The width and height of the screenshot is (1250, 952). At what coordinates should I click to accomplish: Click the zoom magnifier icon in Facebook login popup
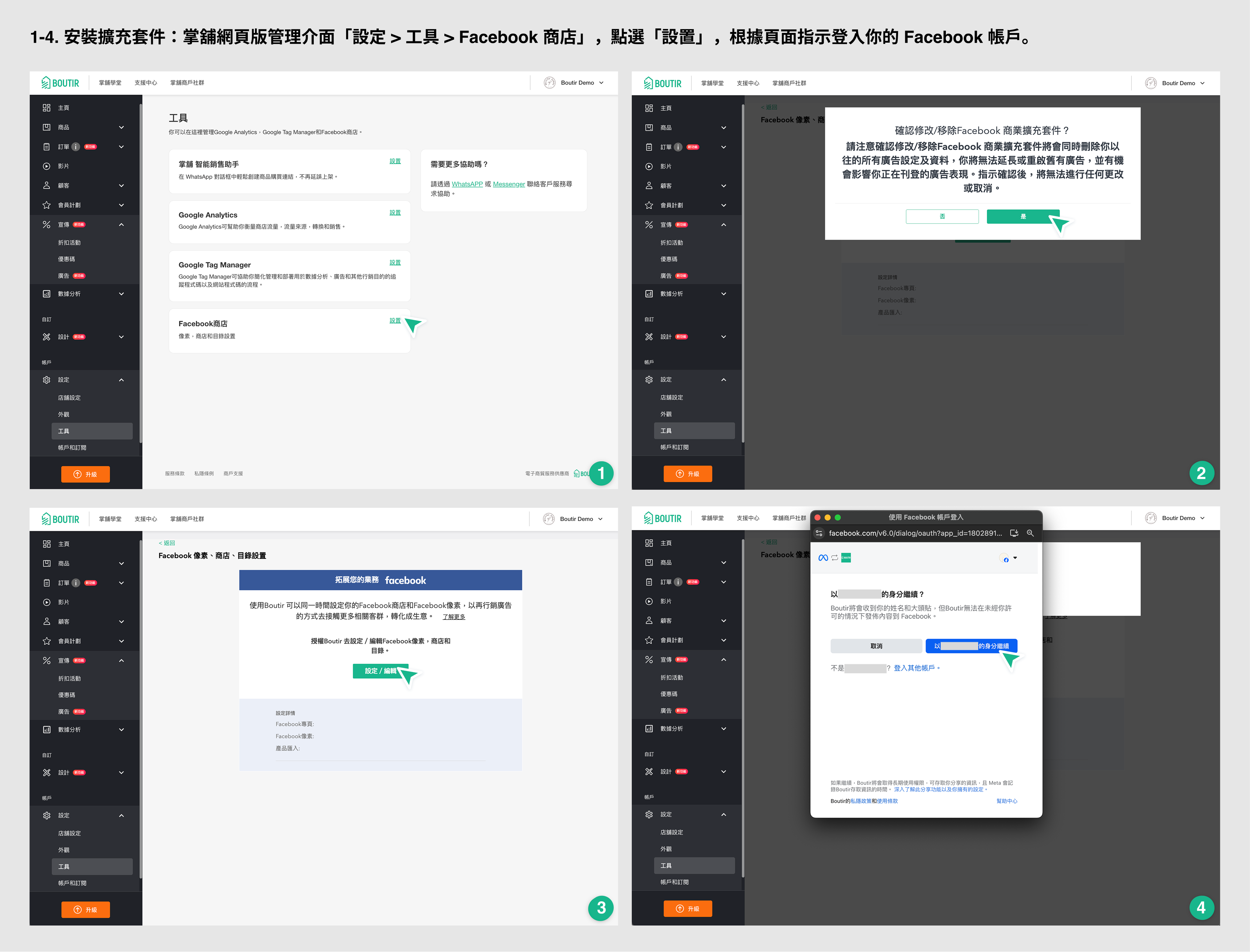click(x=1030, y=533)
